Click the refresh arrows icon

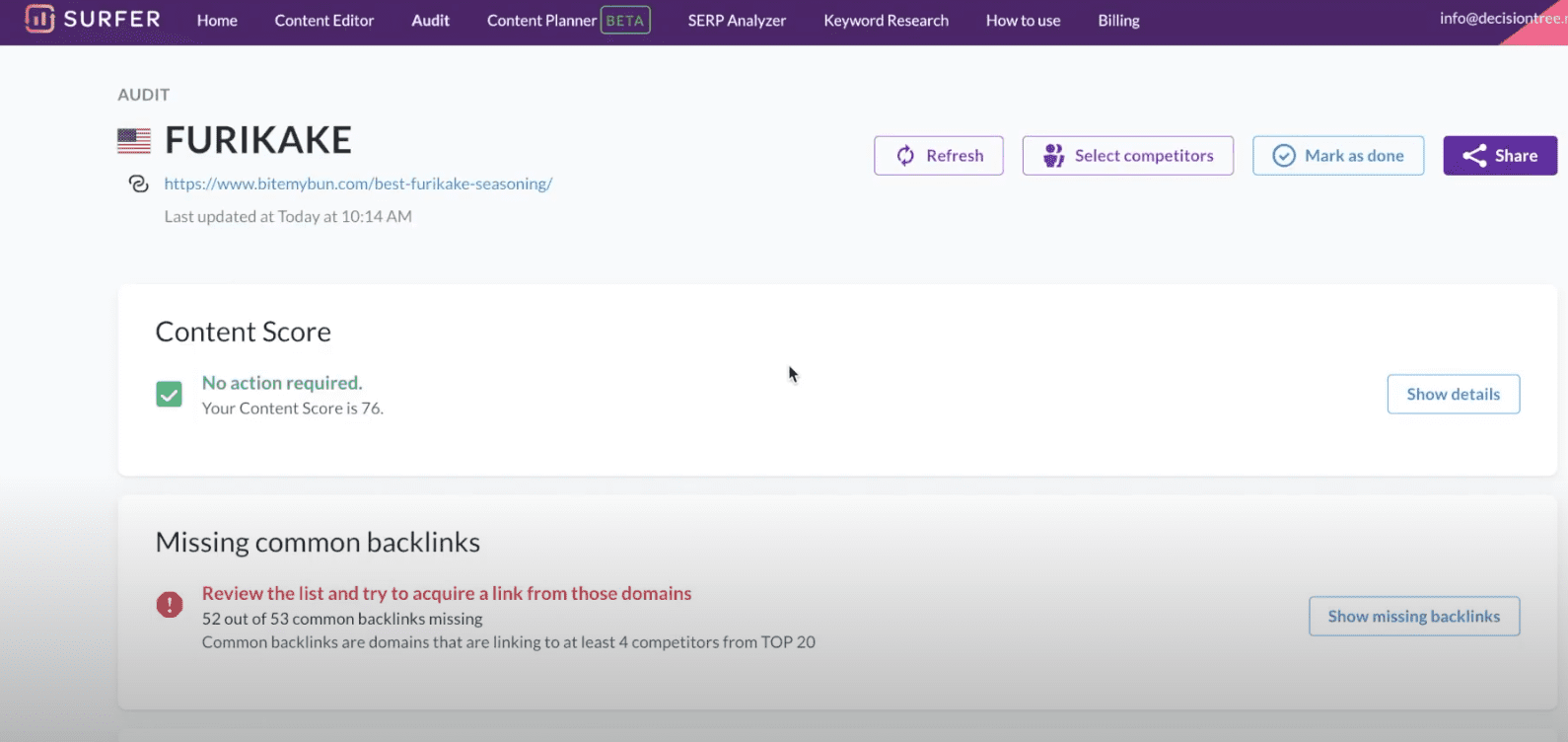(905, 156)
